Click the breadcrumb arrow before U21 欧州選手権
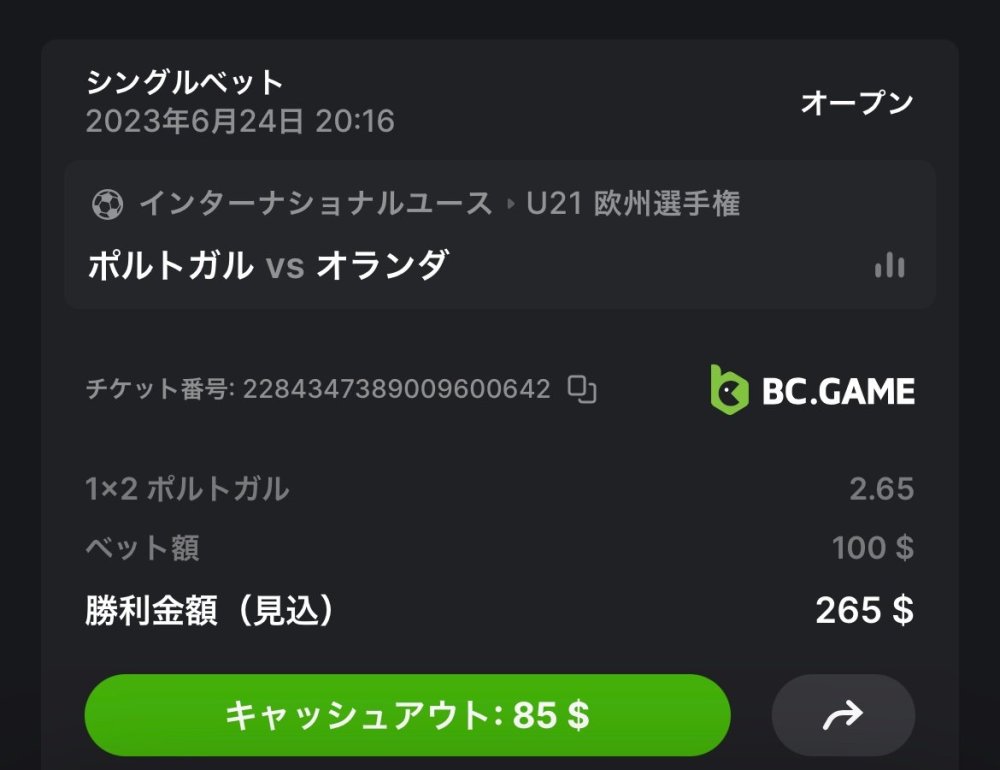Image resolution: width=1000 pixels, height=770 pixels. [511, 205]
